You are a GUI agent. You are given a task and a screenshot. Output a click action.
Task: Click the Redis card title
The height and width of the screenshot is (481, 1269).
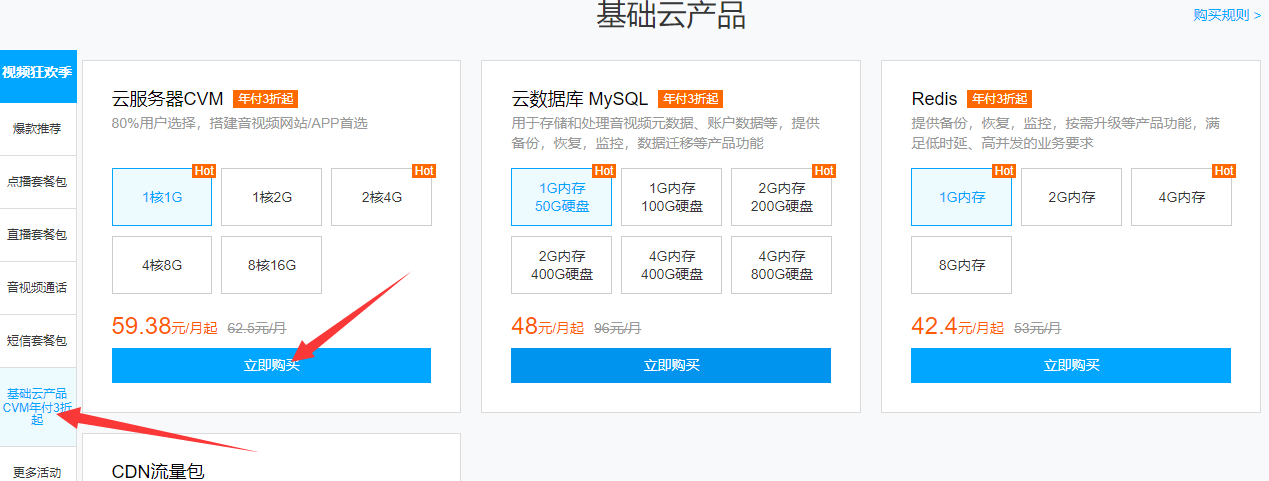(935, 99)
